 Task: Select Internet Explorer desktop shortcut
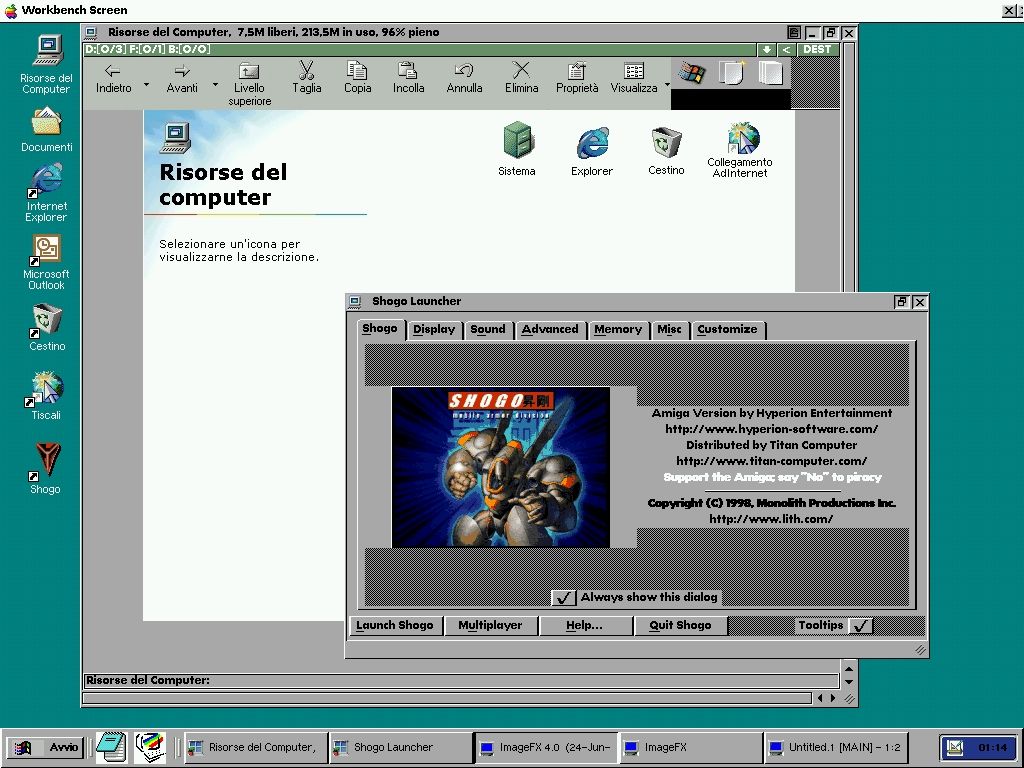[44, 180]
